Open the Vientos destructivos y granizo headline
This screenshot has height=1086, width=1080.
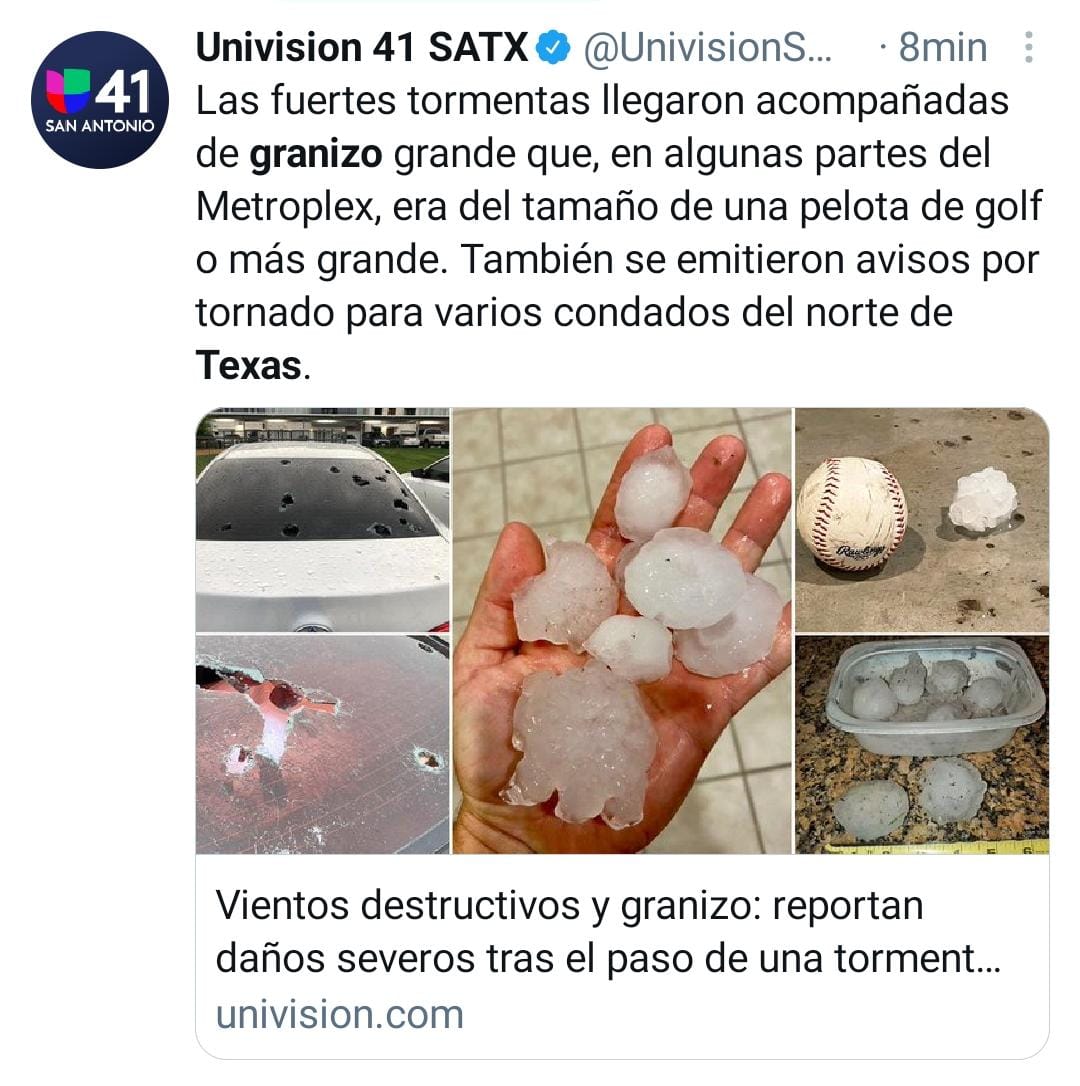[x=569, y=905]
